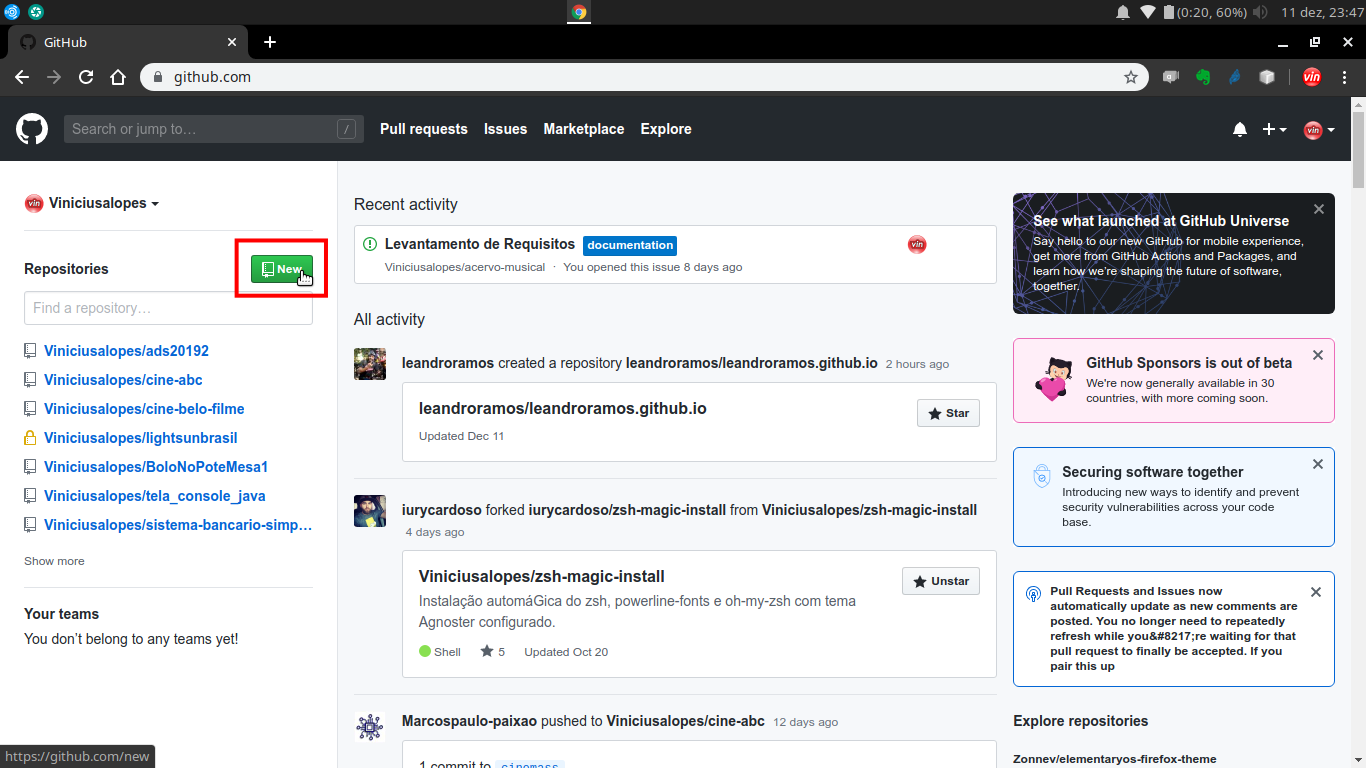Click the green New repository button

click(x=281, y=269)
